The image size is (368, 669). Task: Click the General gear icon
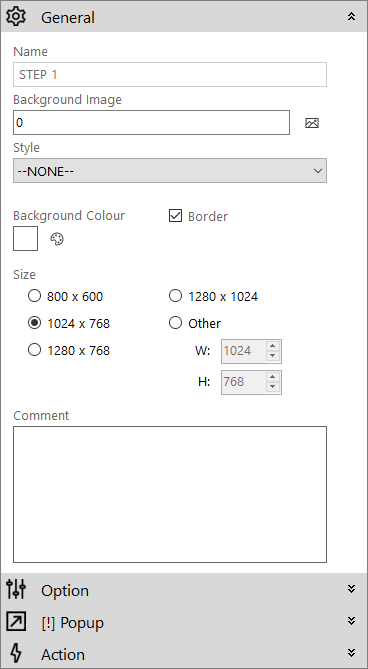16,17
